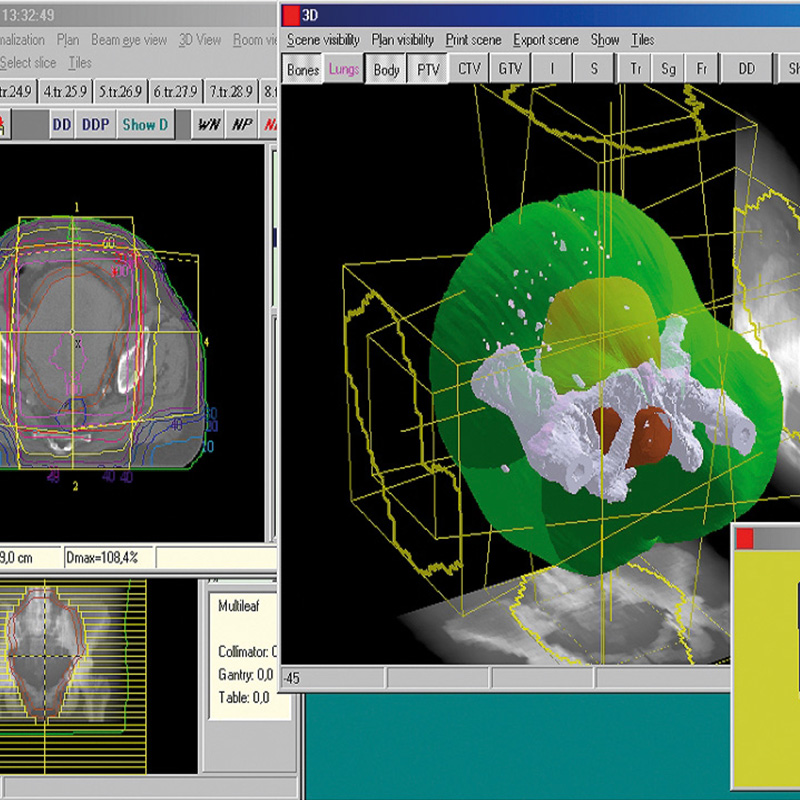Click the WN toolbar icon
Viewport: 800px width, 800px height.
[x=209, y=124]
